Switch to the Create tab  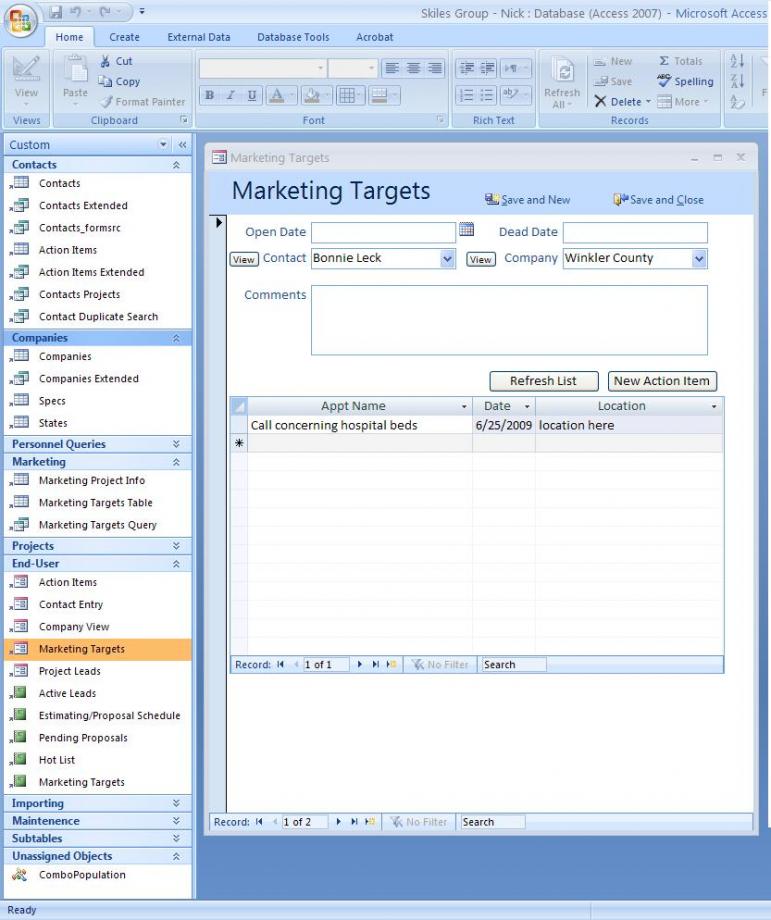[x=124, y=37]
